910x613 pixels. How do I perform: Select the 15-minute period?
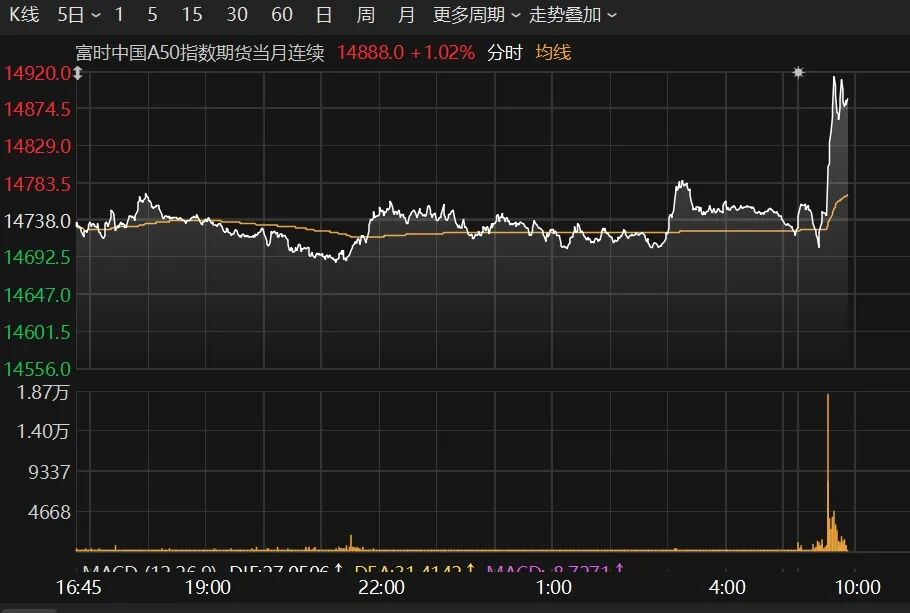point(192,15)
